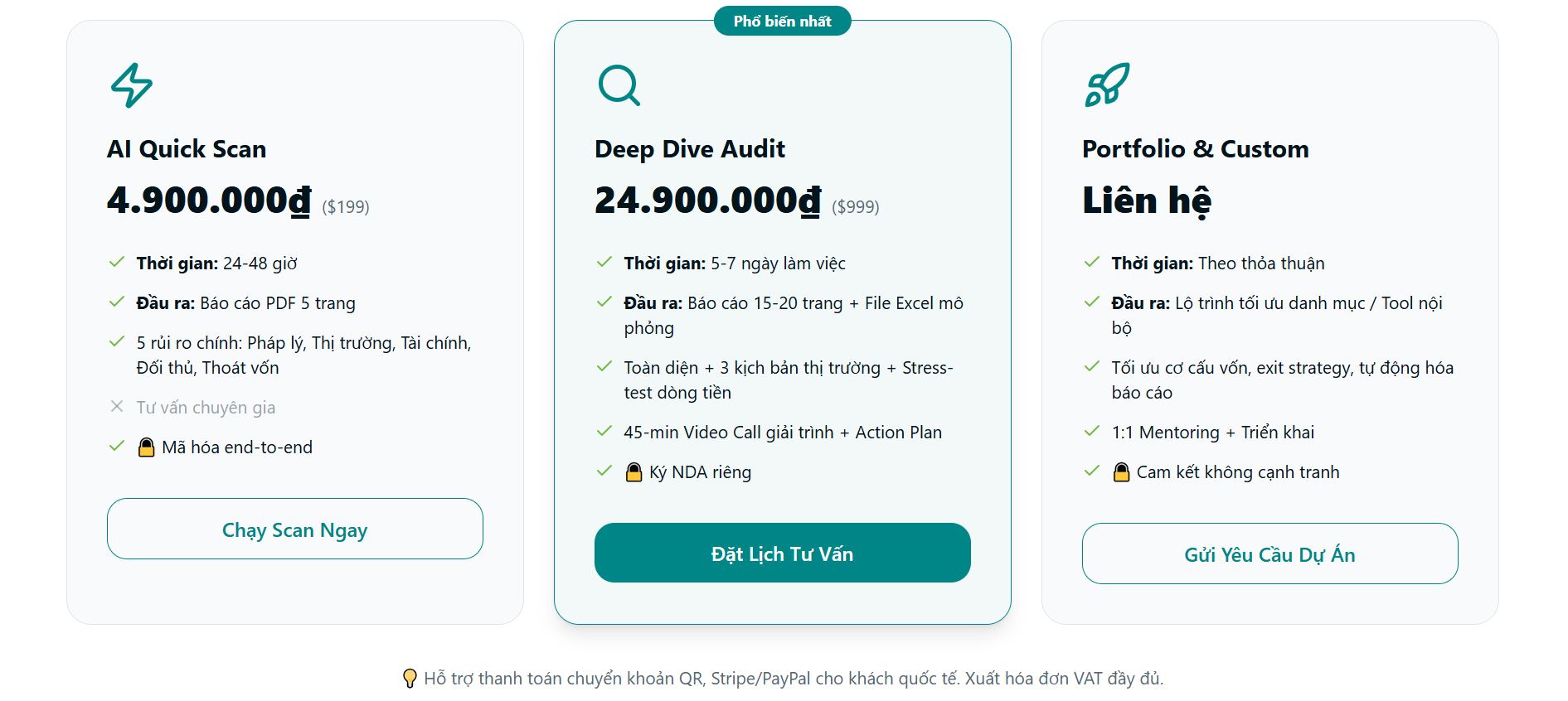Click the checkmark beside 1:1 Mentoring + Triển khai
This screenshot has width=1568, height=701.
pos(1092,432)
